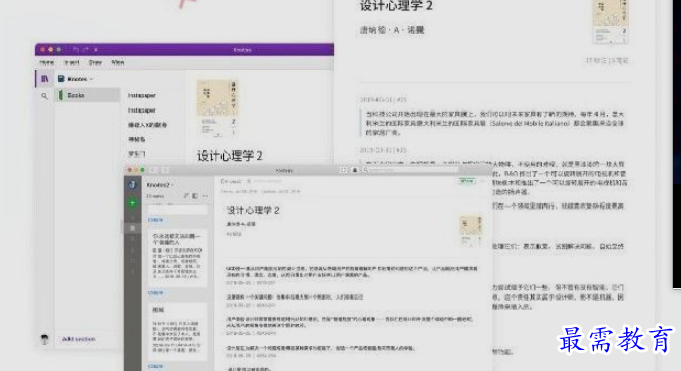Click book cover thumbnail at top right page
The width and height of the screenshot is (681, 371).
[x=610, y=22]
